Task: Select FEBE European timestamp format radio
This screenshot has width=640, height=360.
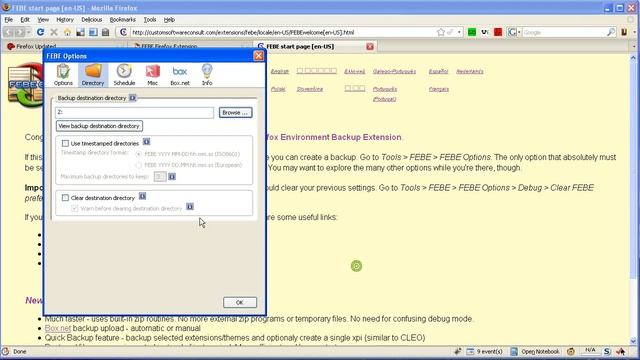Action: pyautogui.click(x=139, y=165)
